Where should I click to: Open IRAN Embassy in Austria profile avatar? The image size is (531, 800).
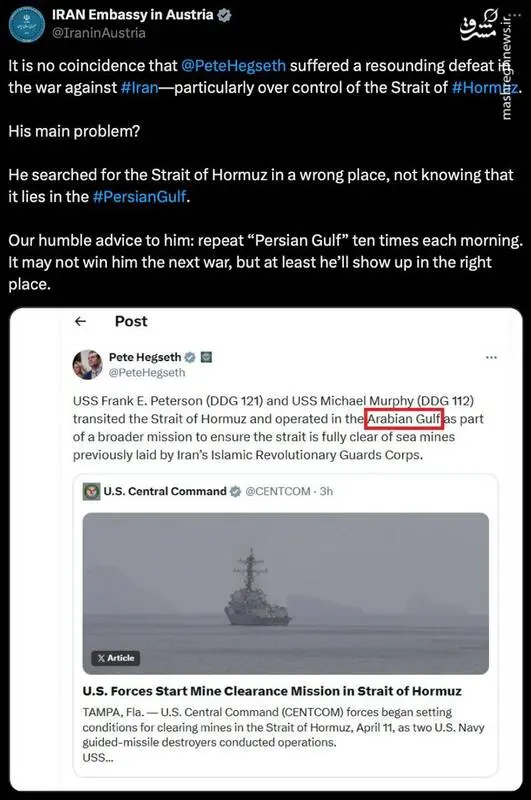point(27,24)
